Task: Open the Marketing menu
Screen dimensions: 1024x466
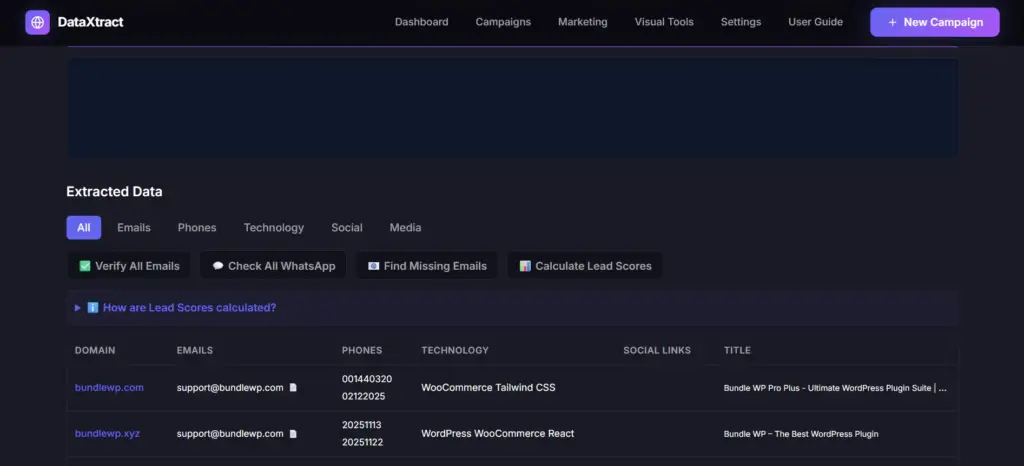Action: (583, 22)
